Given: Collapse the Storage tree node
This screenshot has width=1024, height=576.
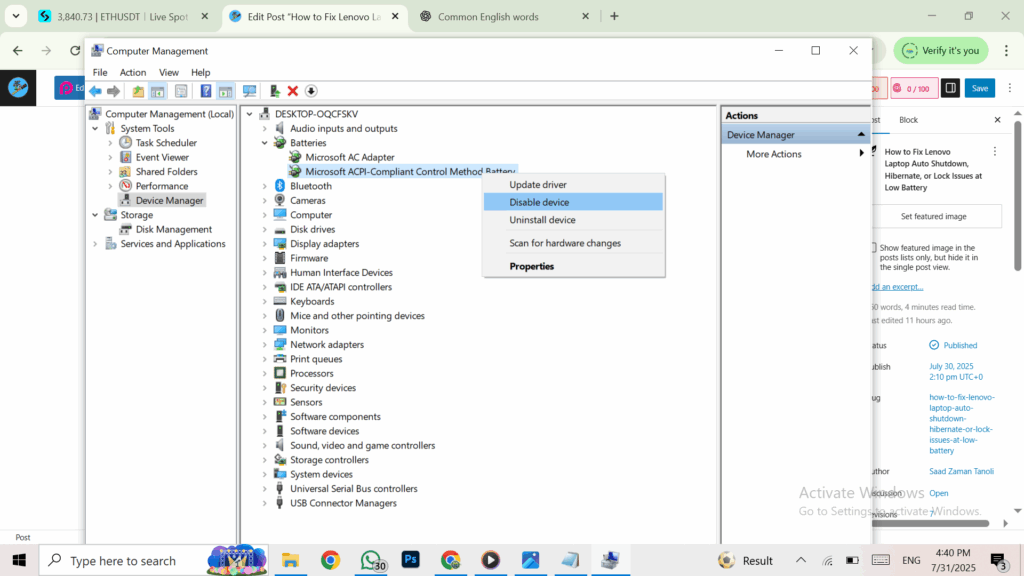Looking at the screenshot, I should 95,215.
